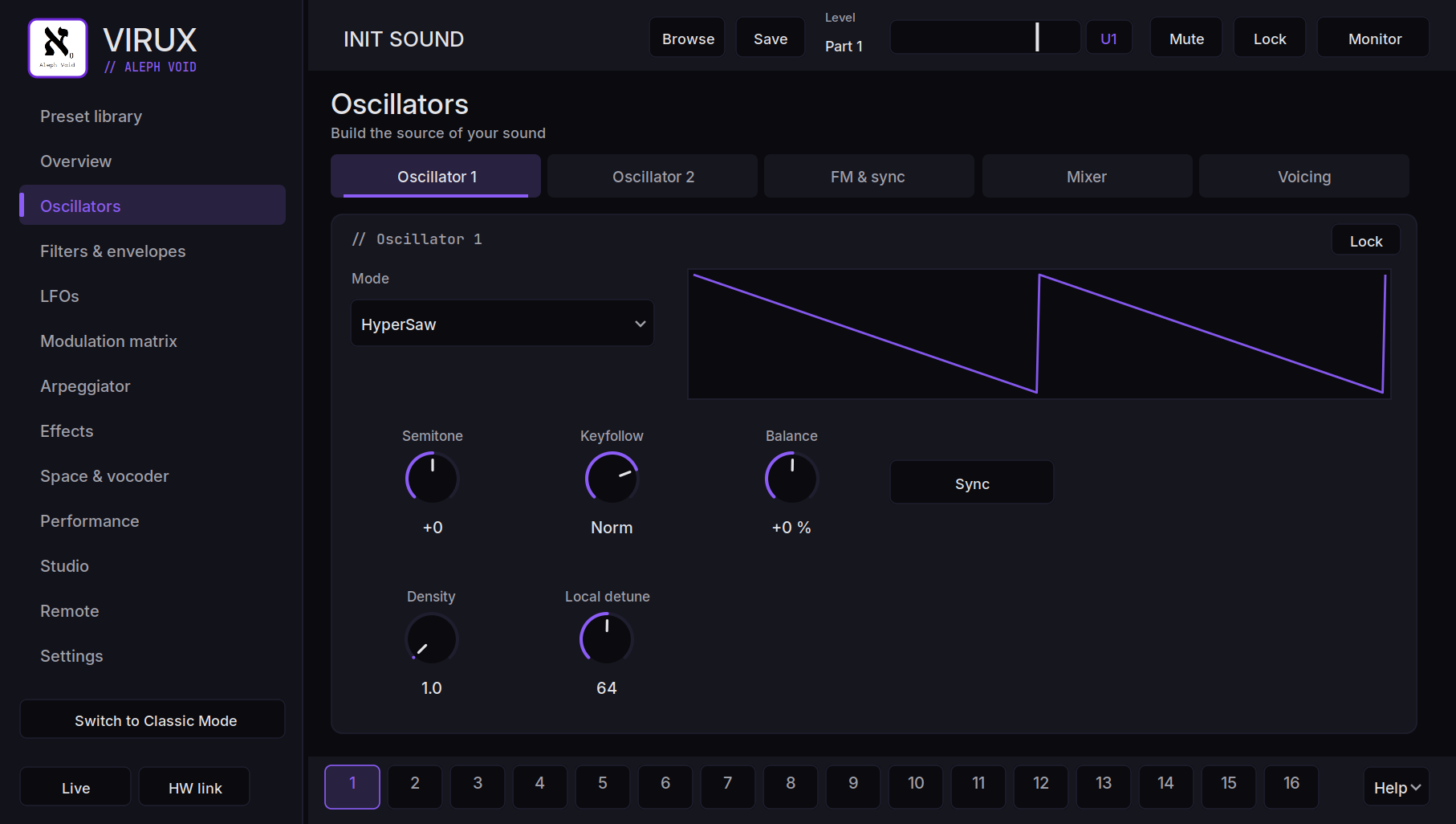Click the Keyfollow knob
Image resolution: width=1456 pixels, height=824 pixels.
coord(612,479)
